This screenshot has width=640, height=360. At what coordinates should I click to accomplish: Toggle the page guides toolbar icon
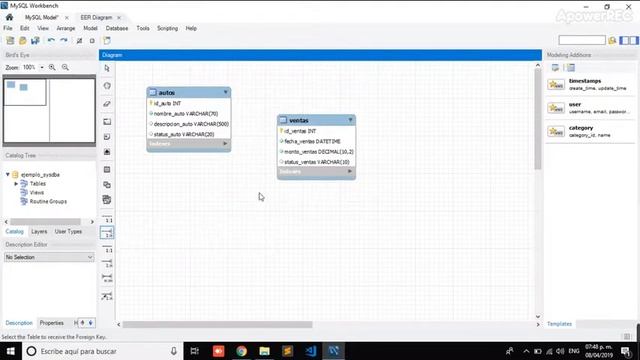click(x=92, y=41)
